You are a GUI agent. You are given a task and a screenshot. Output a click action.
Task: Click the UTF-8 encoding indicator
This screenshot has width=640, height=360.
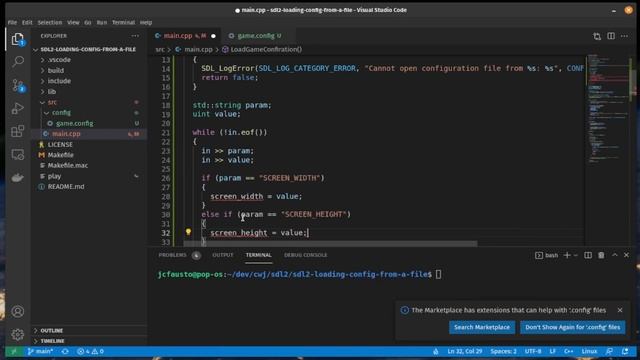(533, 351)
